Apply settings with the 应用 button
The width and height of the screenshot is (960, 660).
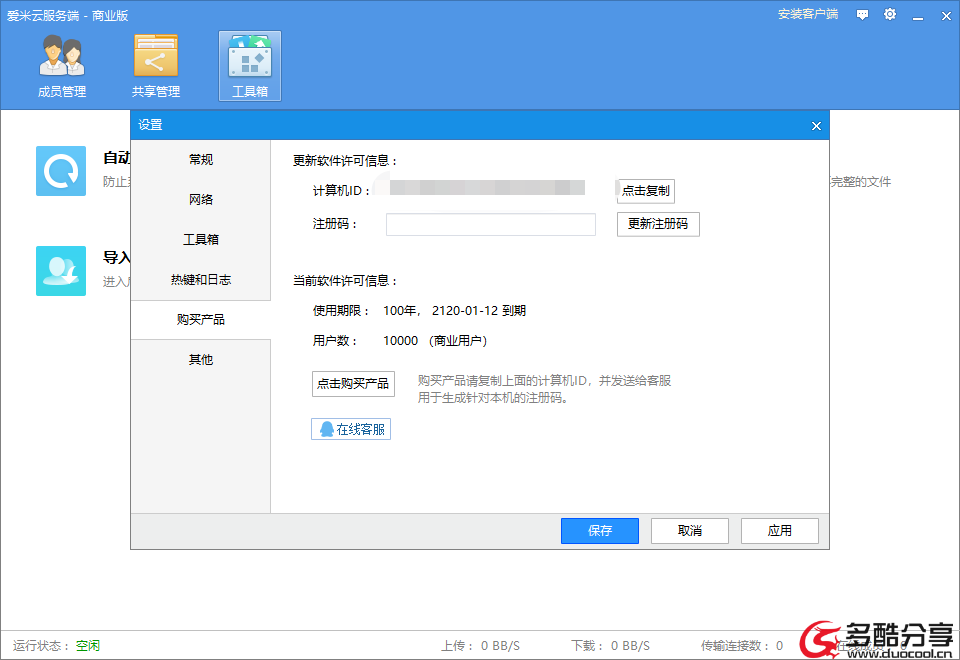click(x=780, y=531)
